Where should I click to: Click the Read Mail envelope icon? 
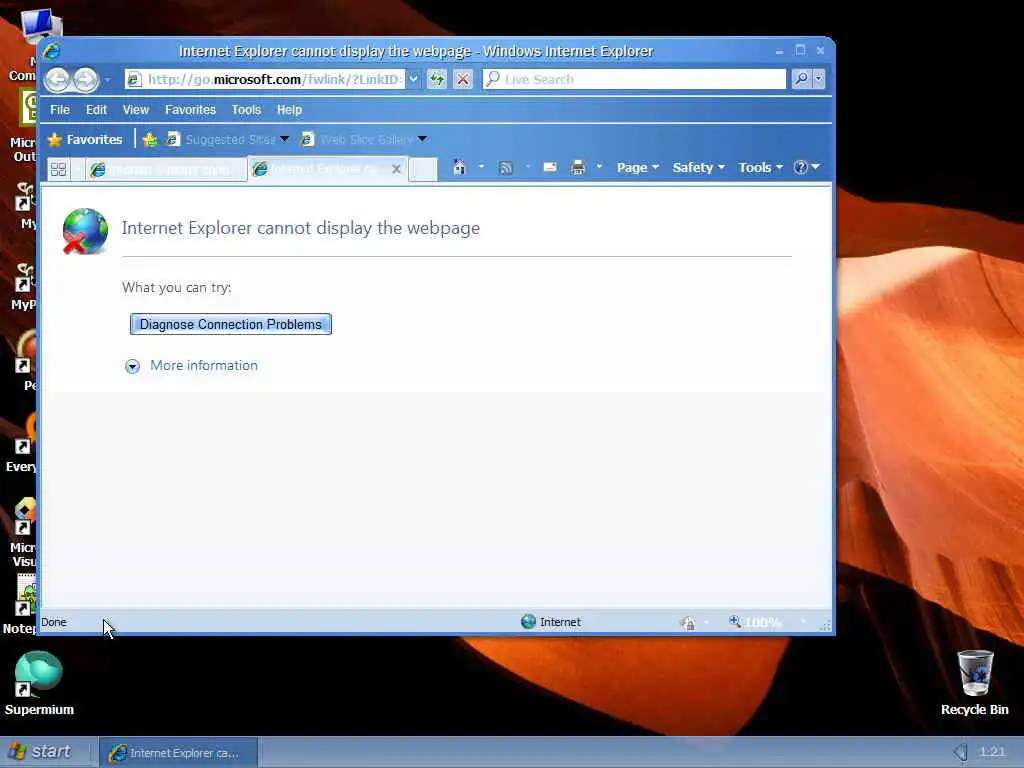[550, 167]
